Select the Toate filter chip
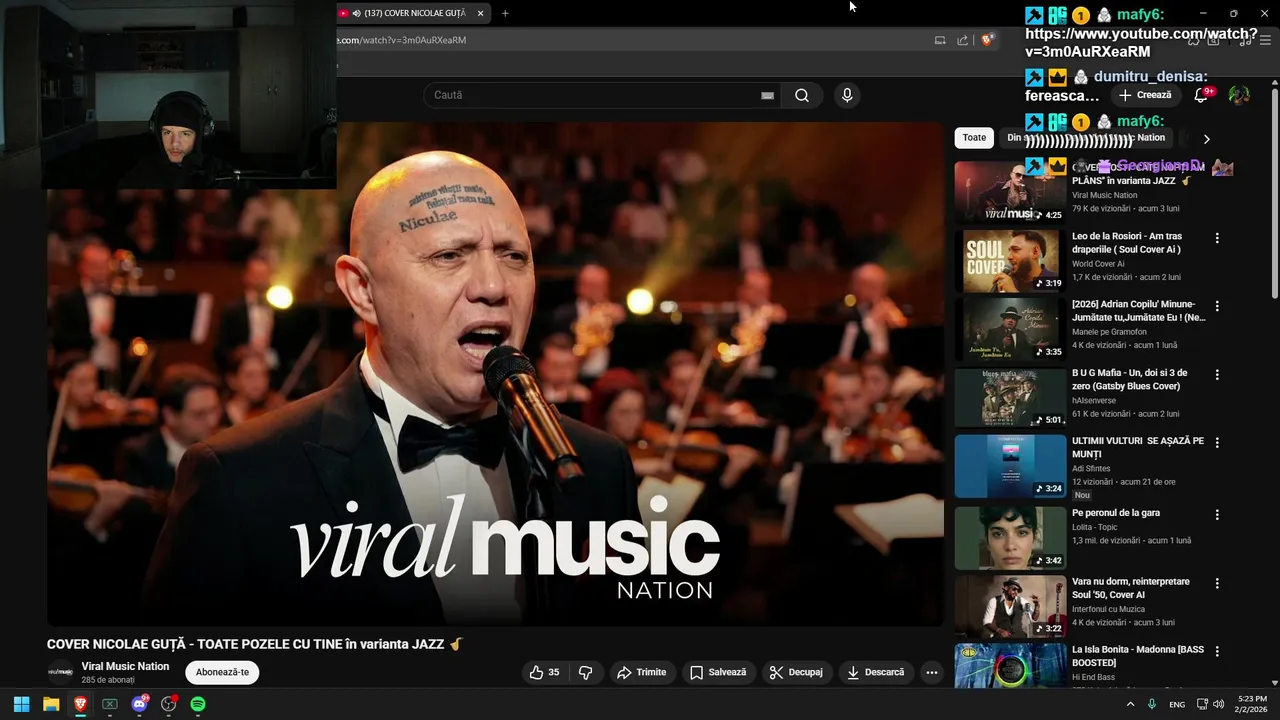The height and width of the screenshot is (720, 1280). point(974,138)
